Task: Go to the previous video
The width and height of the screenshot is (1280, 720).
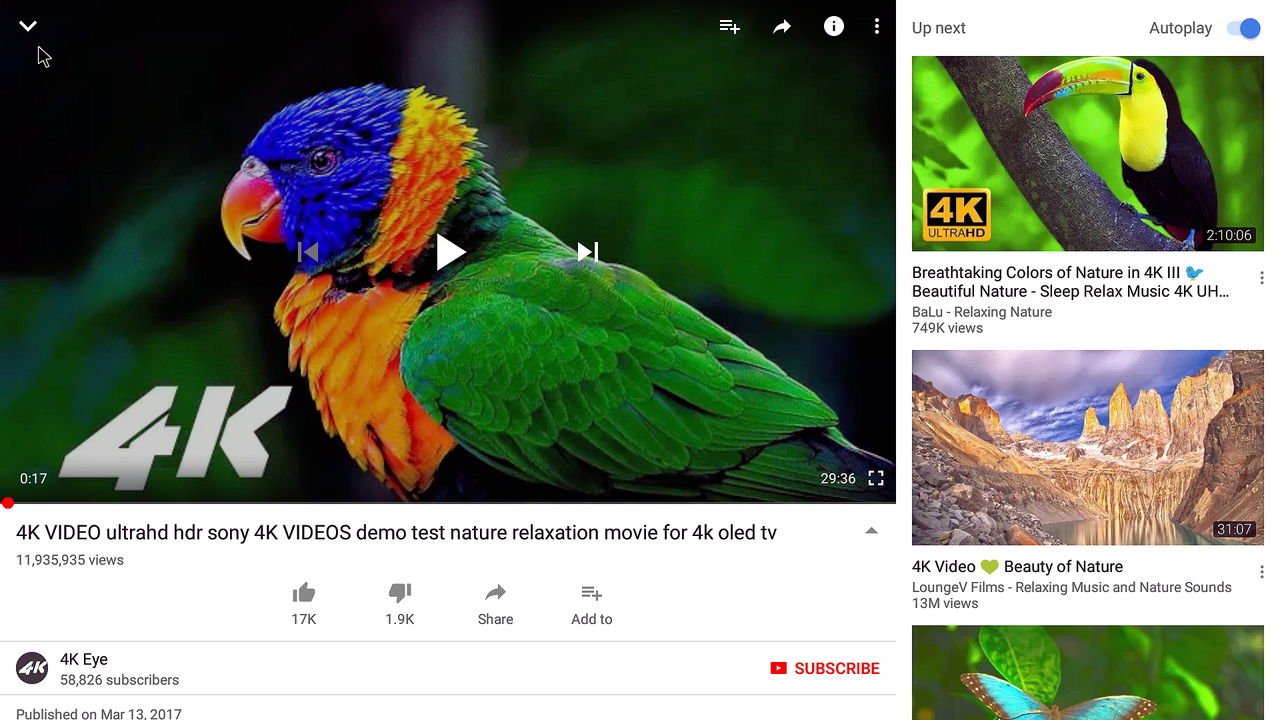Action: tap(308, 252)
